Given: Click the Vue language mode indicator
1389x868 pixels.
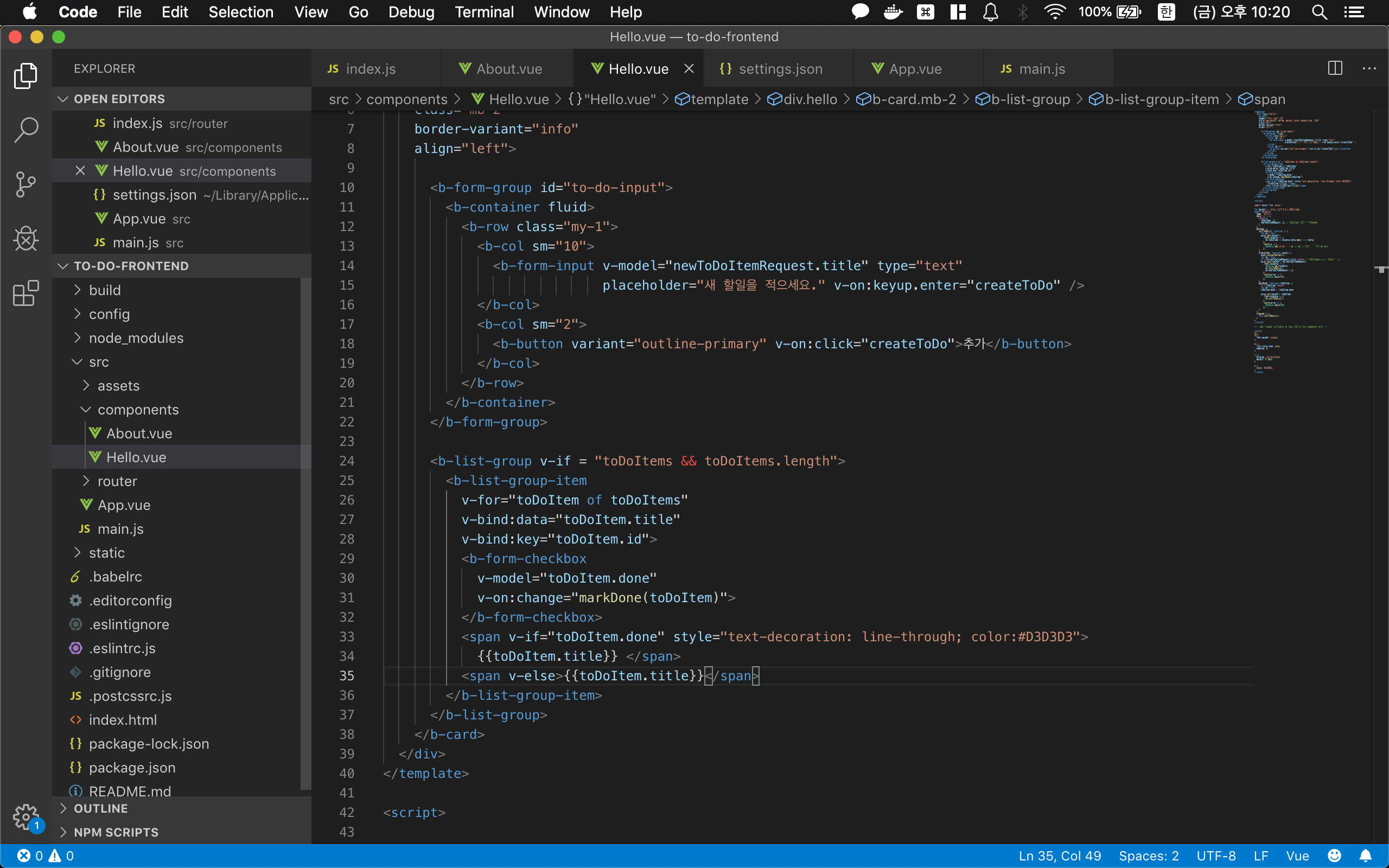Looking at the screenshot, I should coord(1297,856).
